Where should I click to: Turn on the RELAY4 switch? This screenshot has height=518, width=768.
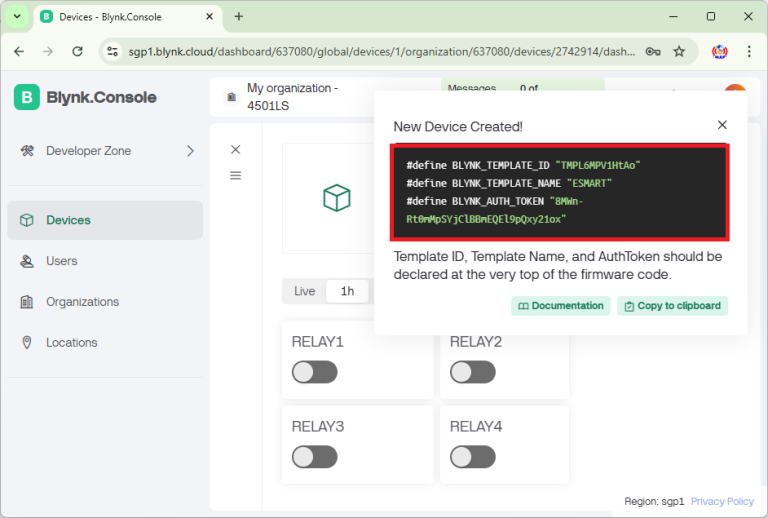point(472,457)
